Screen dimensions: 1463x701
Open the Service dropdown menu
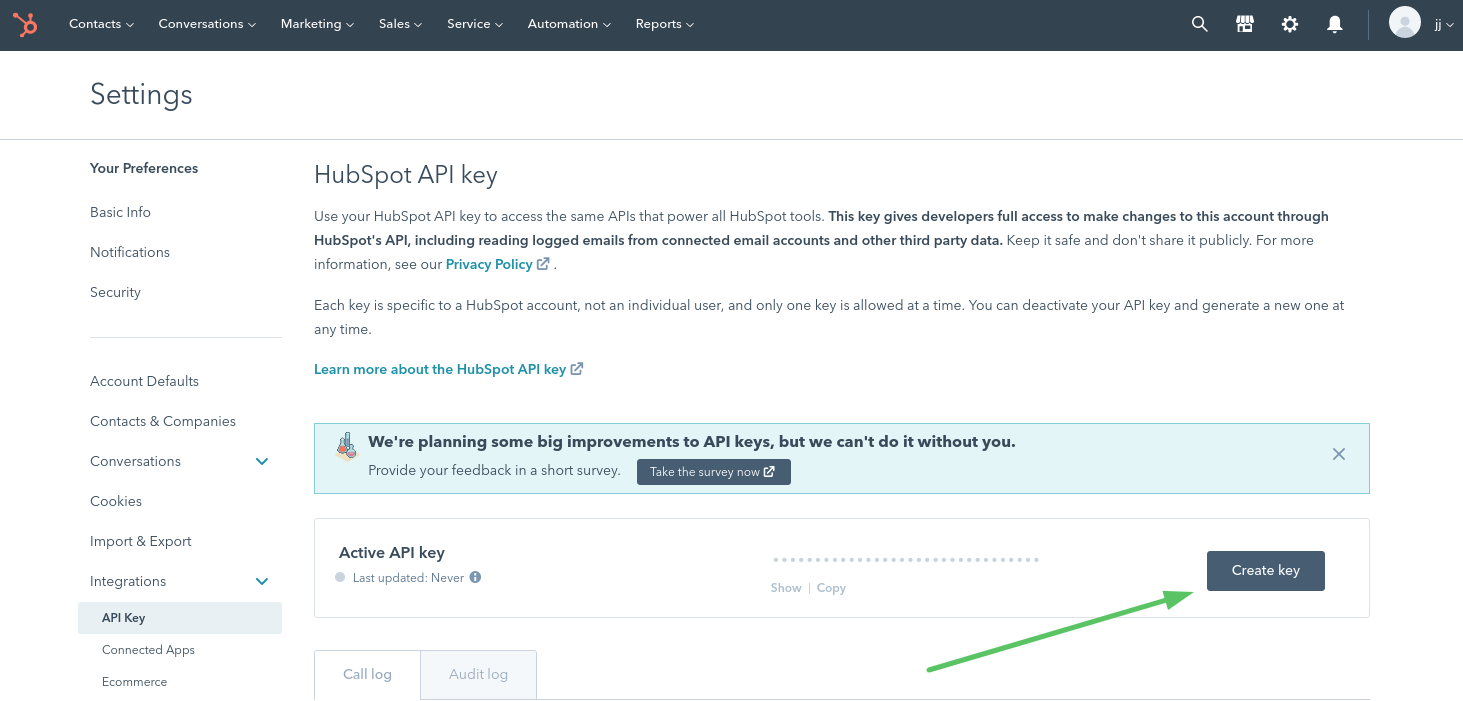pyautogui.click(x=475, y=24)
